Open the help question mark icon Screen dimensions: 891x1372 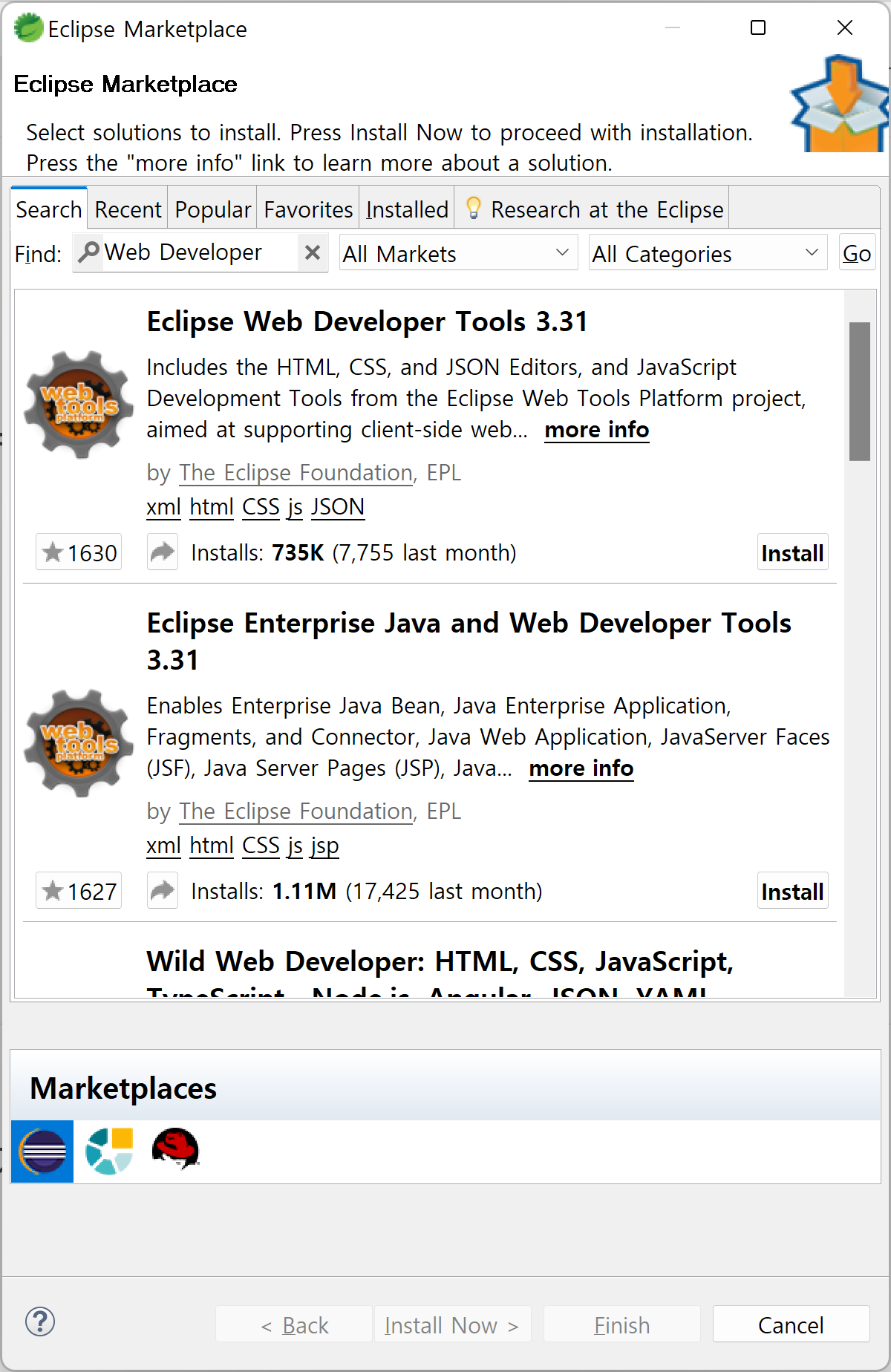pos(40,1322)
